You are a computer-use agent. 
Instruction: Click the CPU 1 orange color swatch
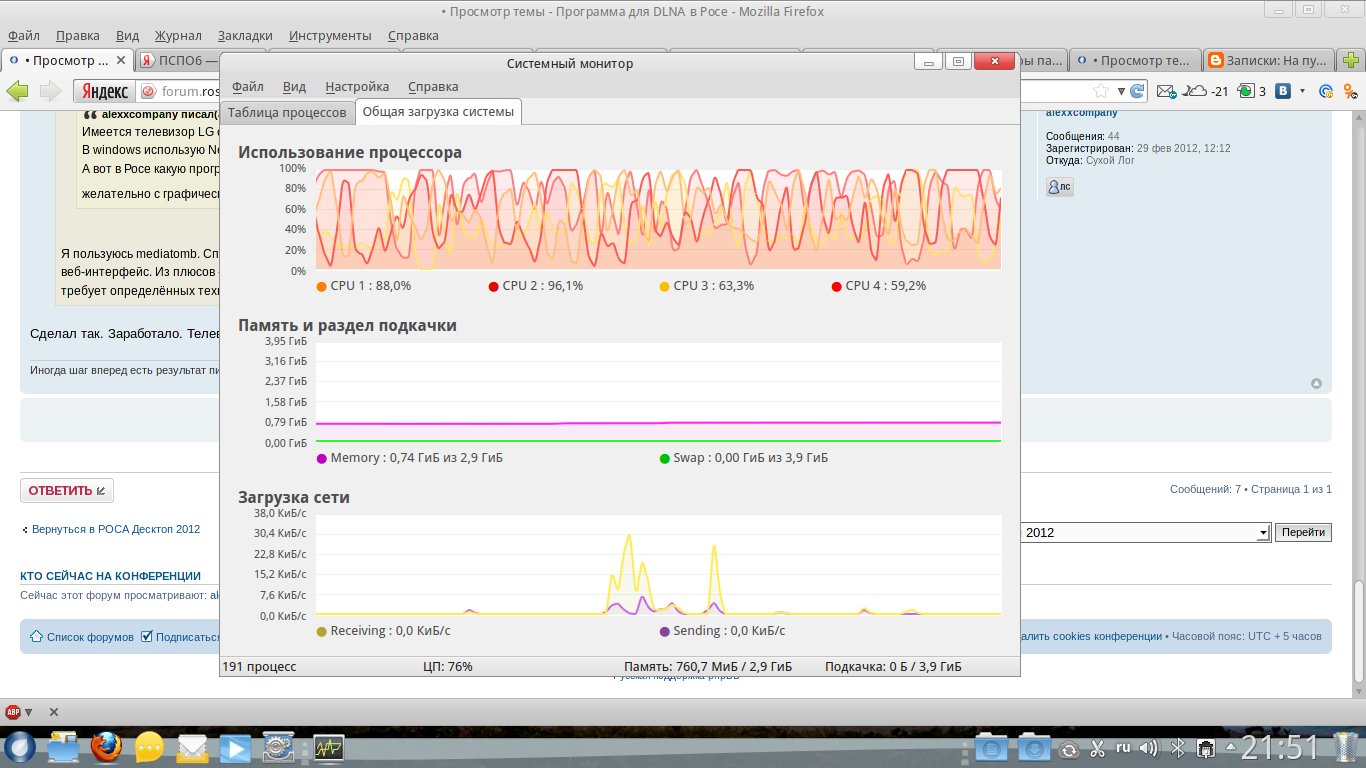[x=321, y=287]
